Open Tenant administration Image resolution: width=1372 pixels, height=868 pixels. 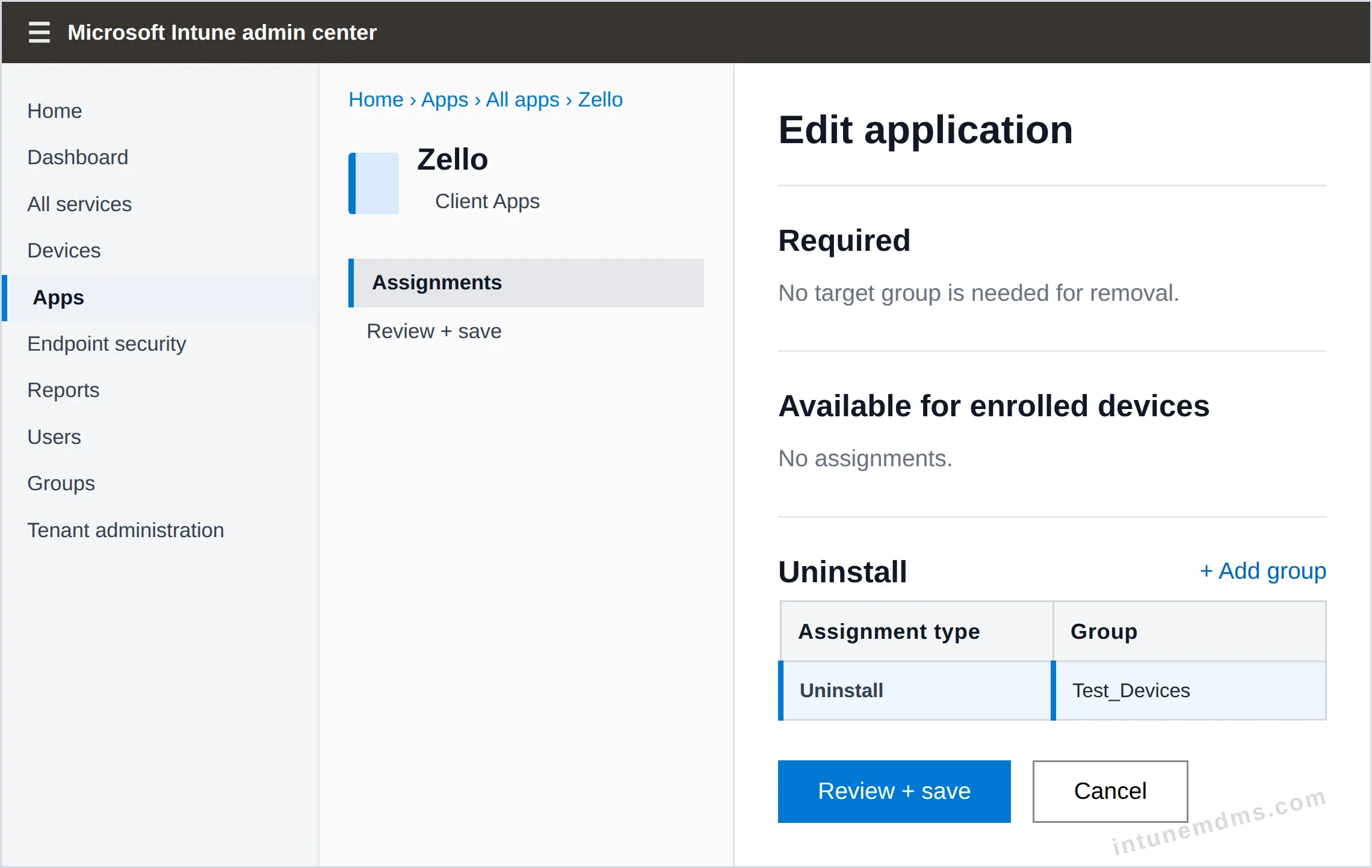pos(126,531)
